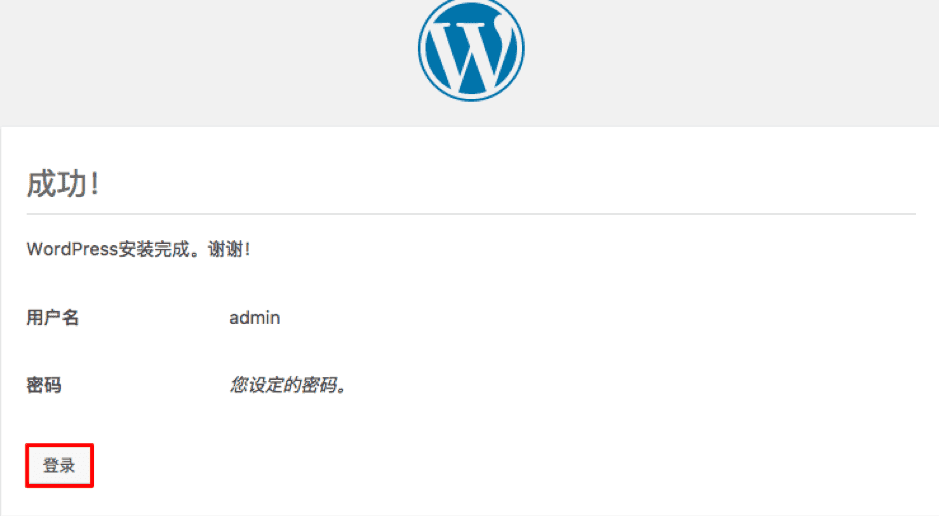This screenshot has height=516, width=939.
Task: Click the 登录 login button
Action: [59, 465]
